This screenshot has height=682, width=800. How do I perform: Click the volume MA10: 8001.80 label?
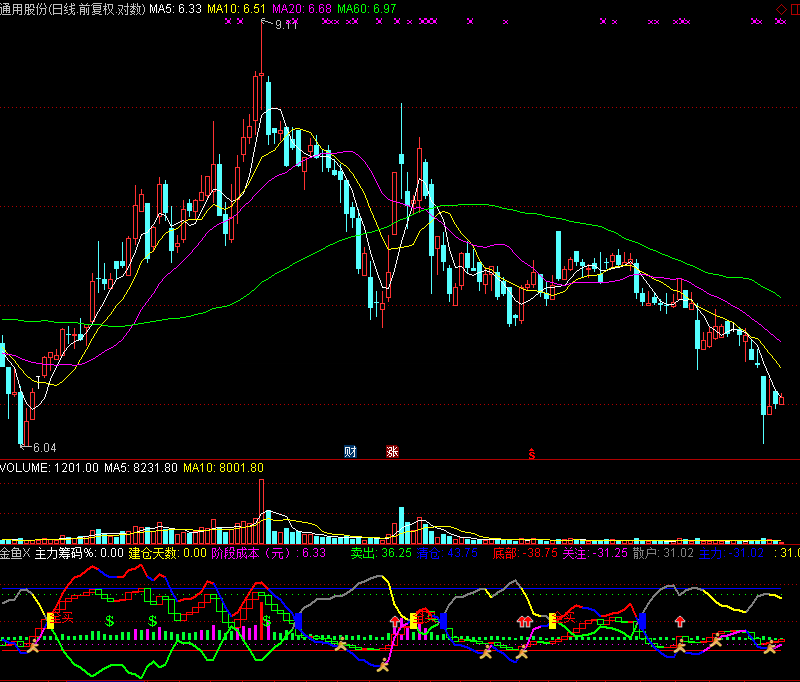point(223,468)
